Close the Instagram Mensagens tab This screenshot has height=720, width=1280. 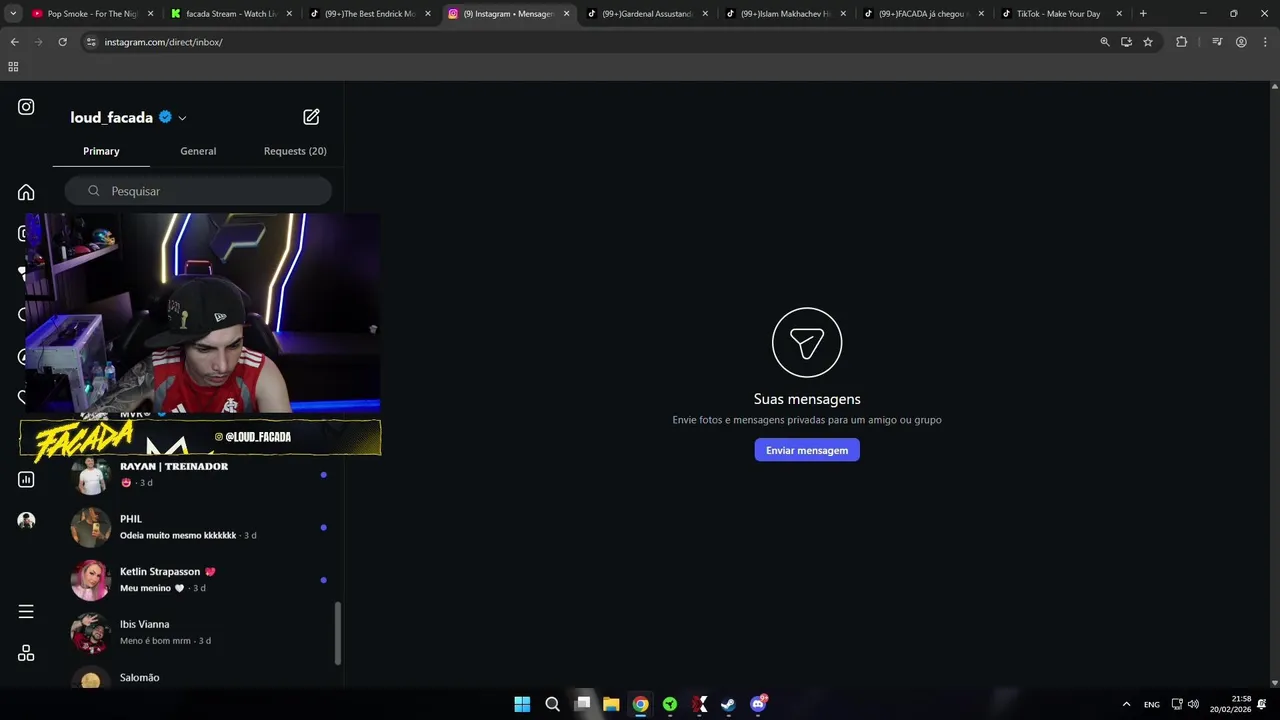click(x=566, y=14)
